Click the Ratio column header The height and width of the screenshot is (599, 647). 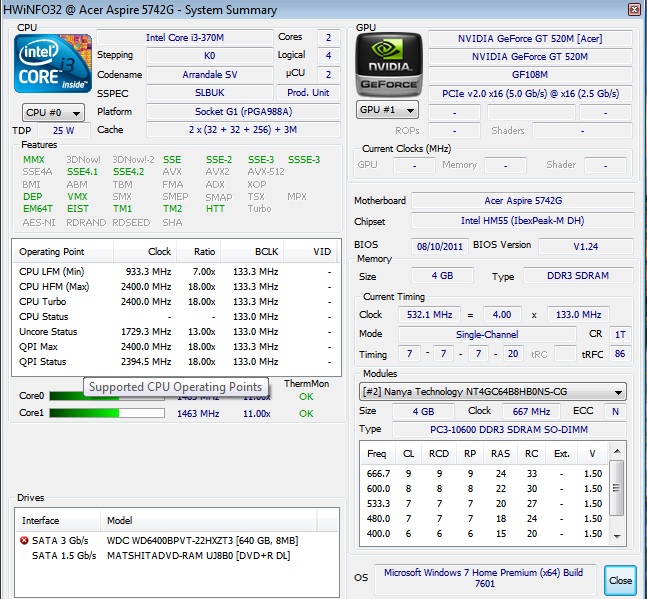pos(199,252)
